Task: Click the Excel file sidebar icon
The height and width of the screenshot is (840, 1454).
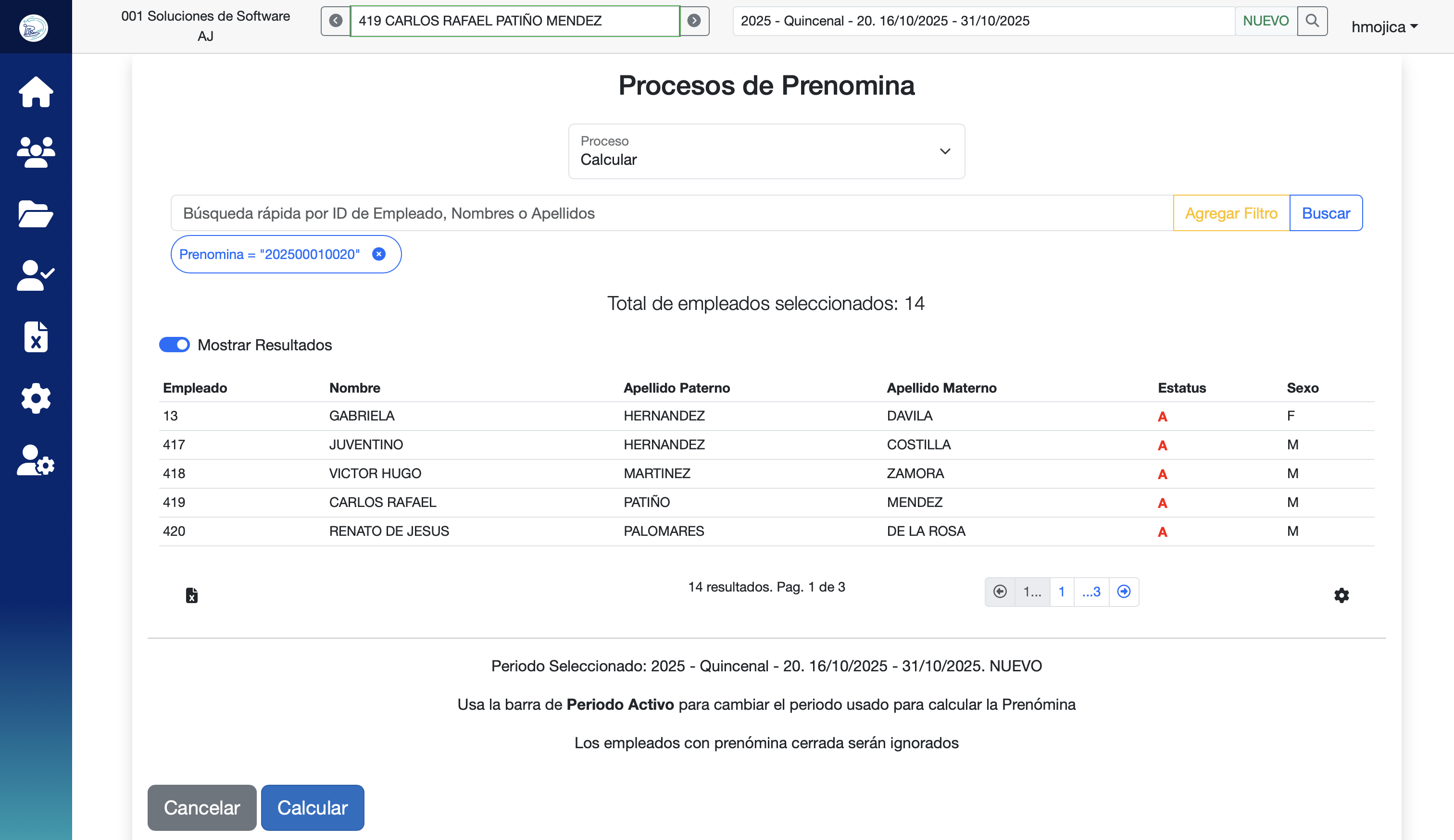Action: click(x=36, y=337)
